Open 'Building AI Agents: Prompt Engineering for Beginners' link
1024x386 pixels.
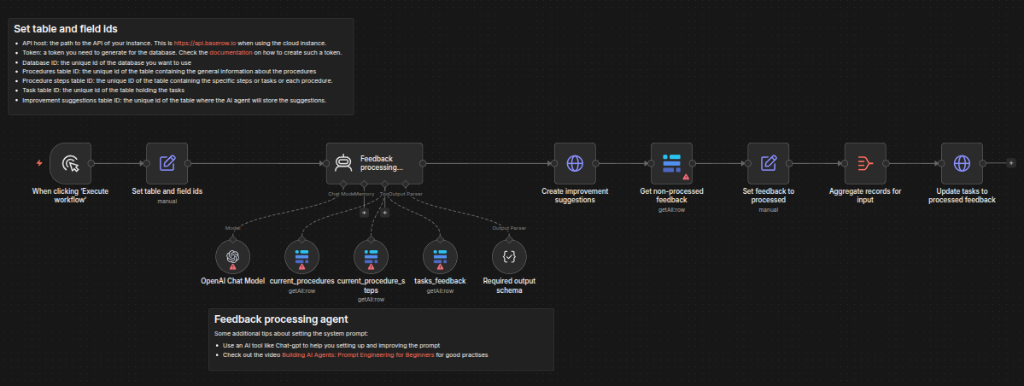(x=358, y=355)
